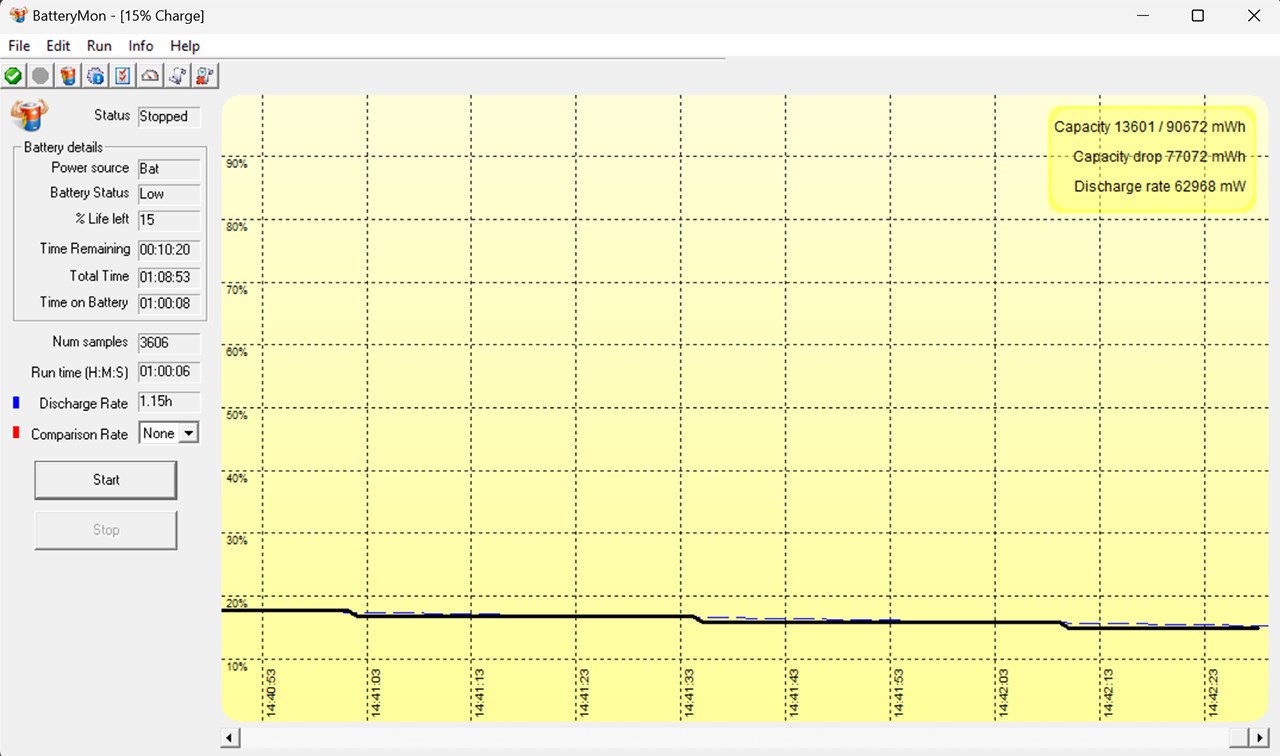Screen dimensions: 1280x756
Task: Click the chart scrollbar left arrow
Action: click(x=230, y=738)
